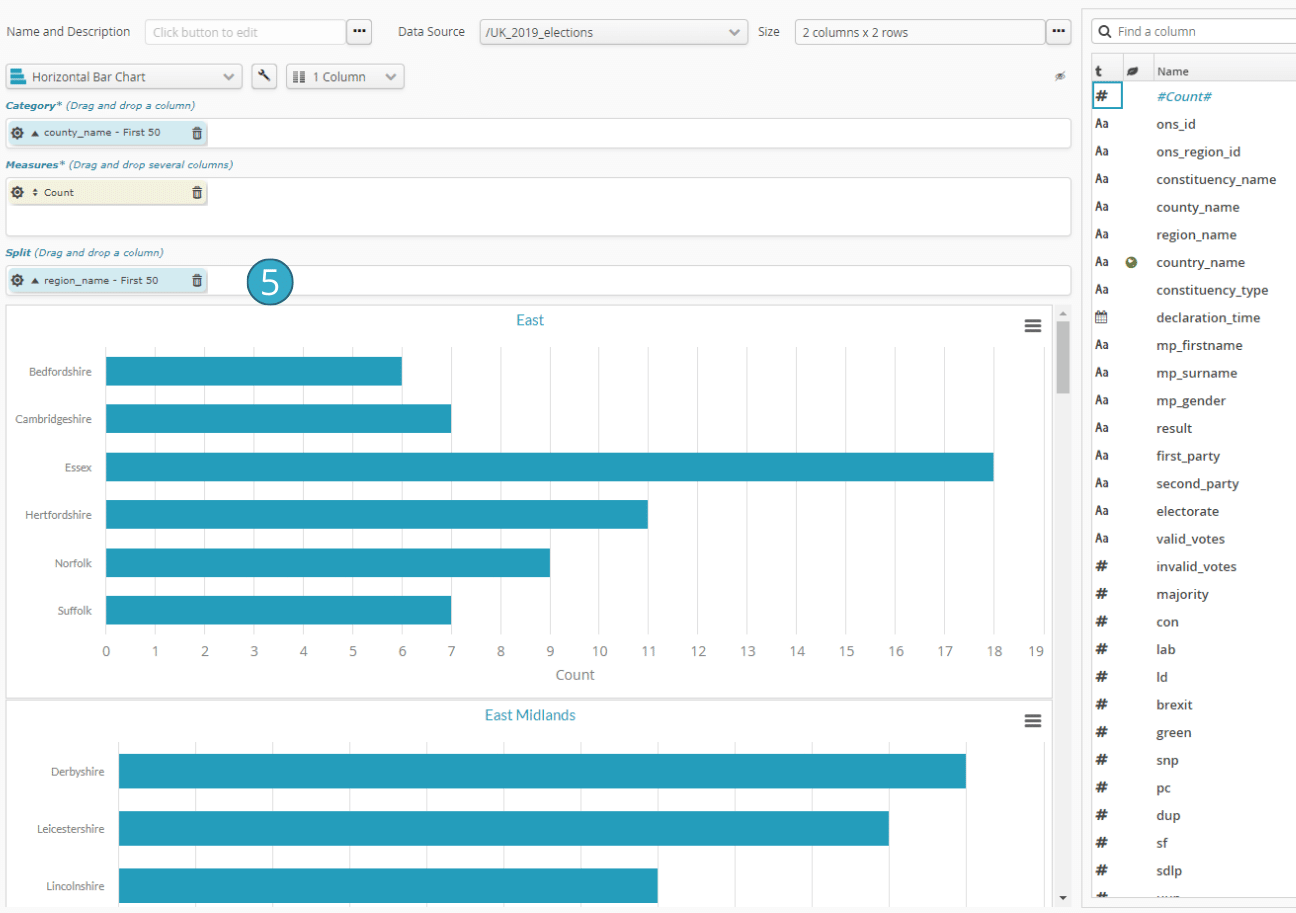Click the # icon beside #Count#

click(x=1102, y=96)
